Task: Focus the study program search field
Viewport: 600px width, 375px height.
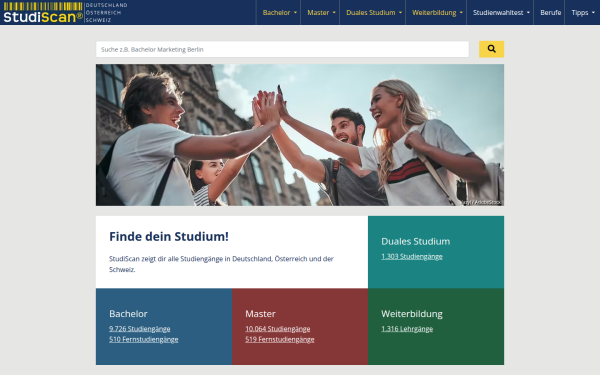Action: tap(282, 49)
